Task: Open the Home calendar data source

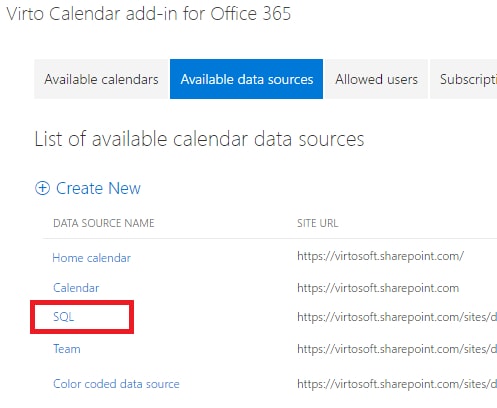Action: [92, 258]
